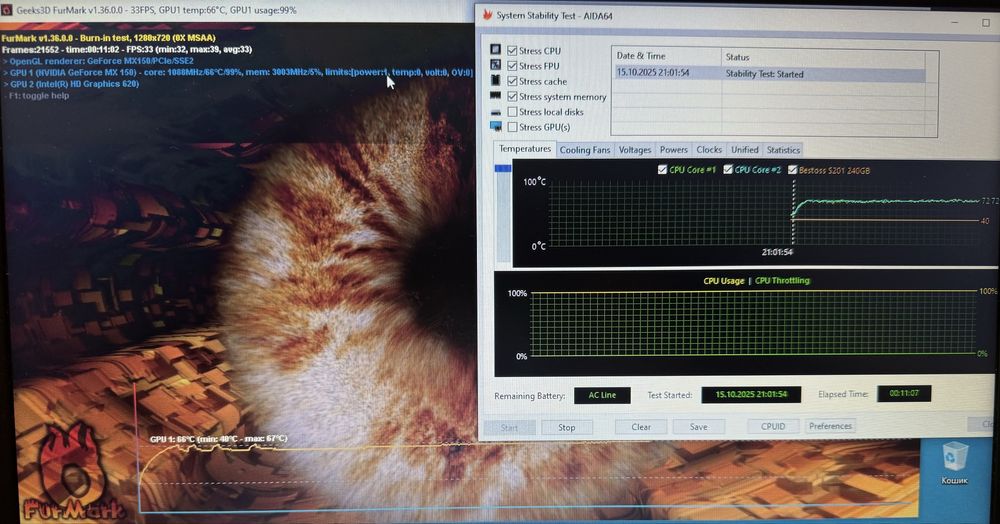Open the Clocks tab
The height and width of the screenshot is (524, 1000).
709,150
